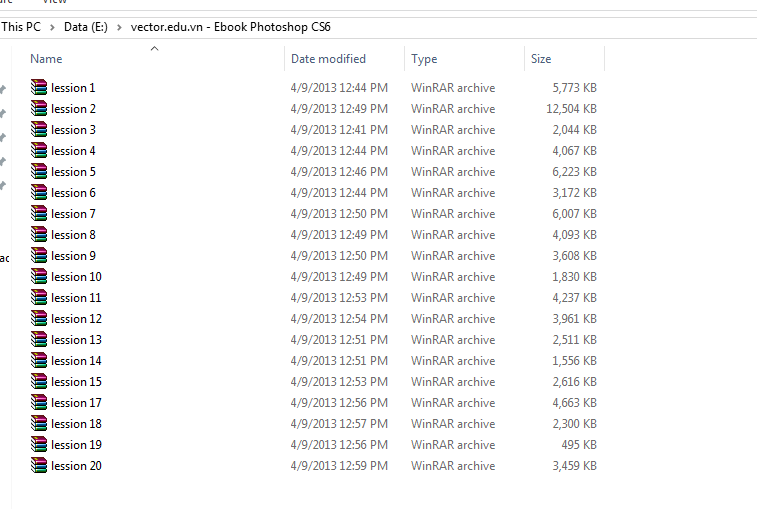Sort files by Name column header

[x=46, y=59]
